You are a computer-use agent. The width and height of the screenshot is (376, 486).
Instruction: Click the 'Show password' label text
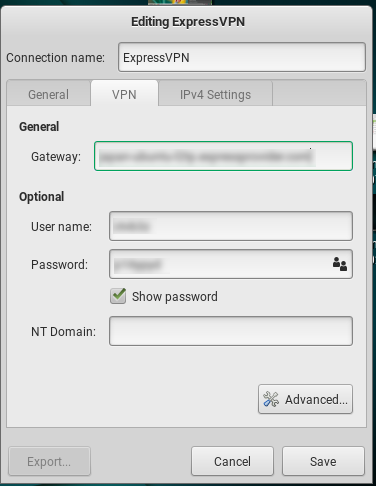[175, 297]
